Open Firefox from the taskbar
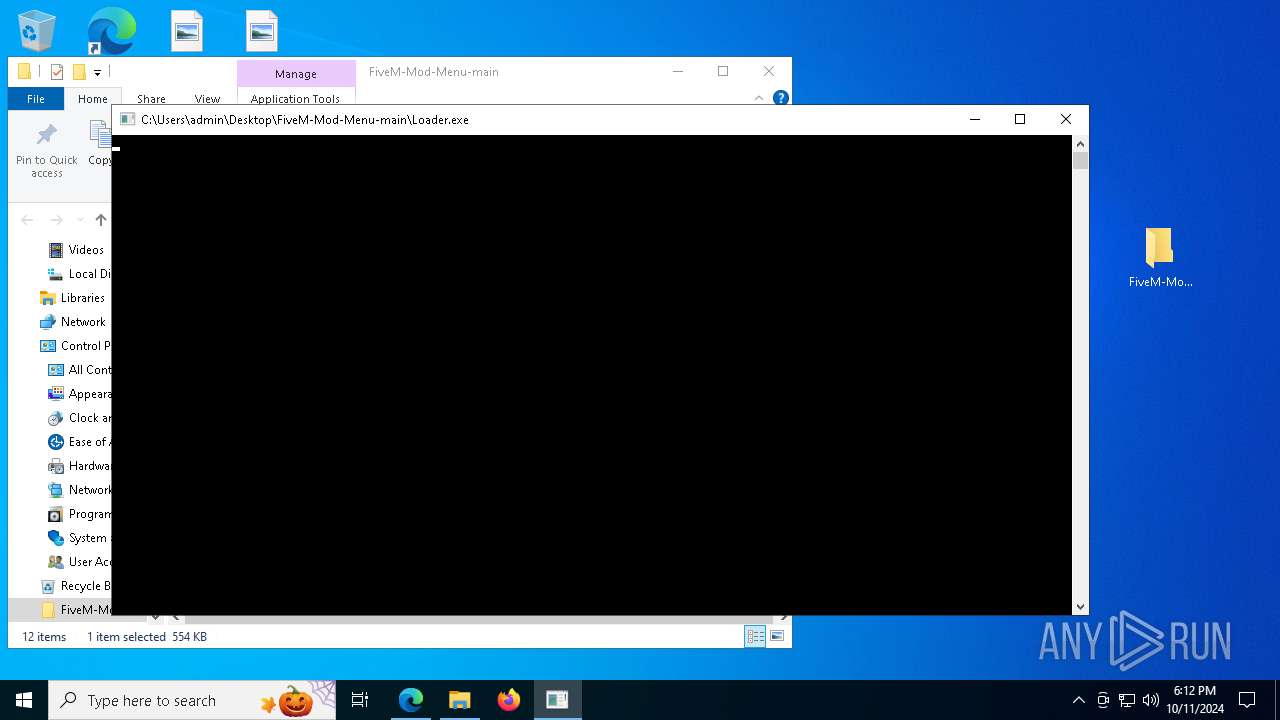Image resolution: width=1280 pixels, height=720 pixels. 509,700
